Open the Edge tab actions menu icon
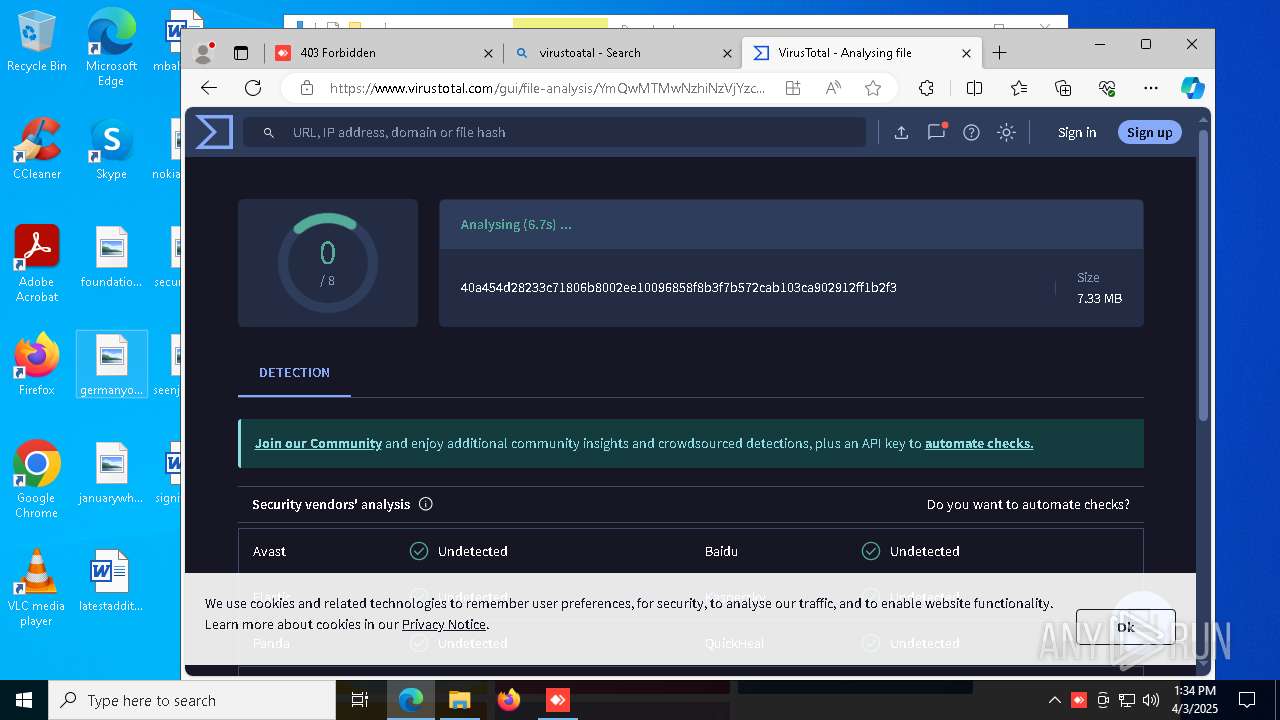 click(x=241, y=53)
